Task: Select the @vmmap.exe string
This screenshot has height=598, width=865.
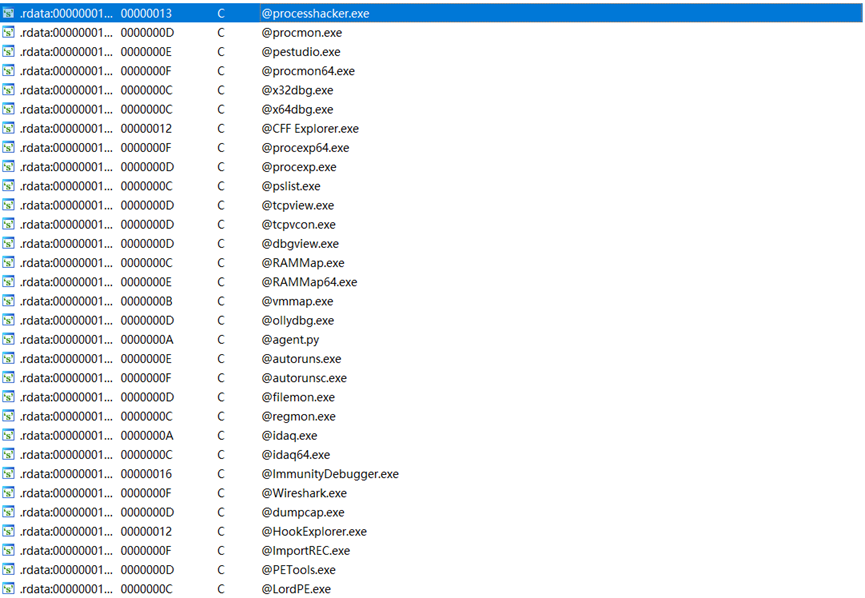Action: (297, 301)
